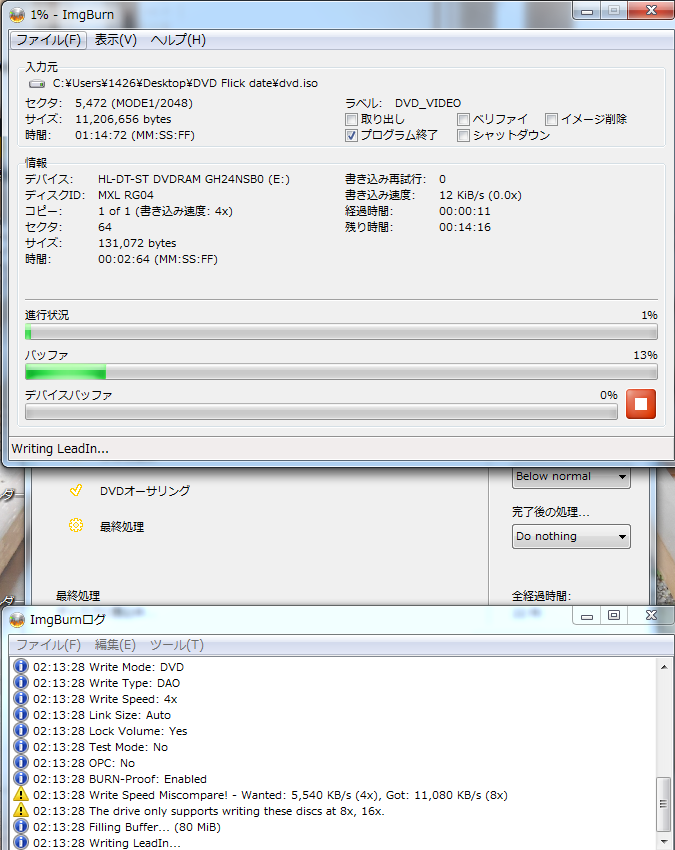Screen dimensions: 675x850
Task: Click the info icon beside Write Mode: DVD
Action: 21,666
